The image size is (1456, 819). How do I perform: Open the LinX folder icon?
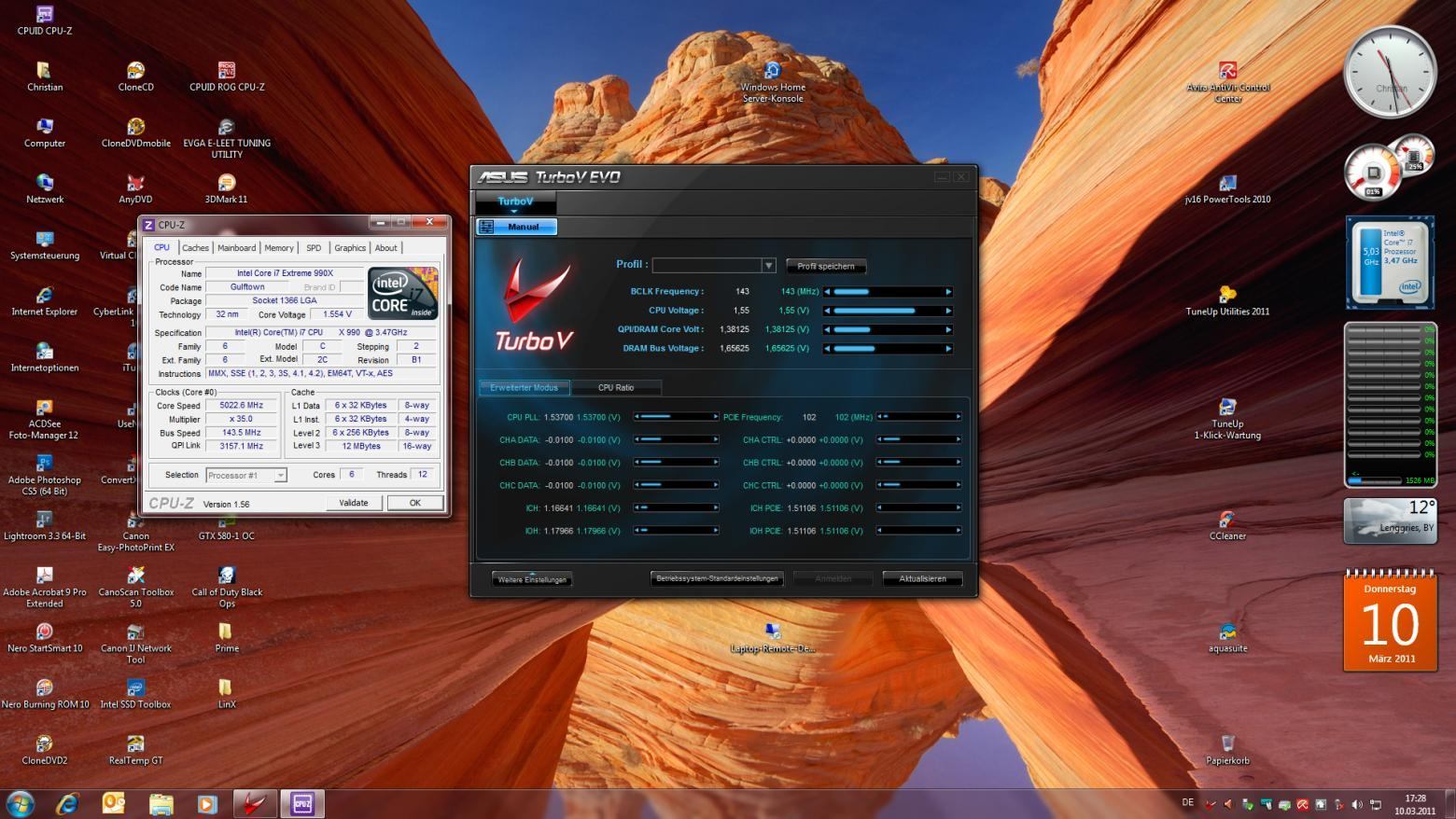[x=227, y=694]
